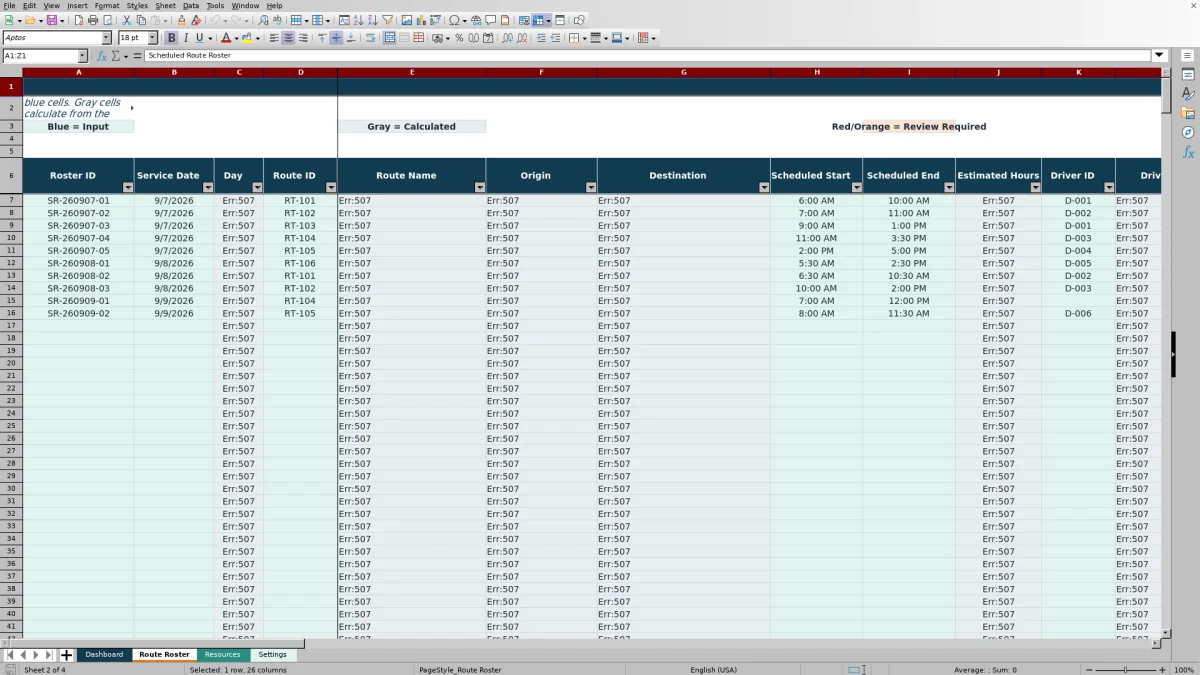Toggle Center Vertically alignment
Viewport: 1200px width, 675px height.
[336, 38]
